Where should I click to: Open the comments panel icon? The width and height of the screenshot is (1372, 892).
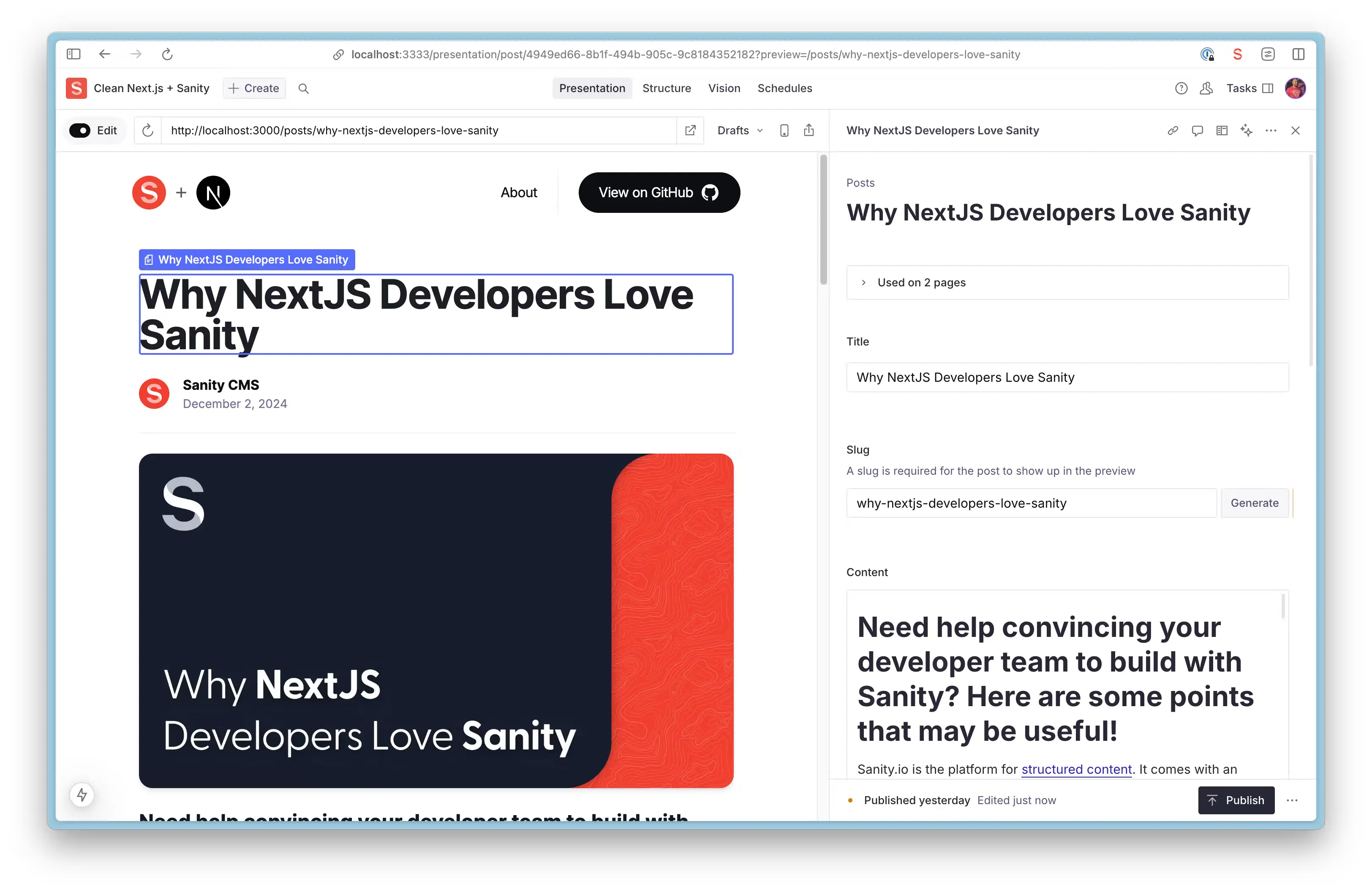point(1197,130)
